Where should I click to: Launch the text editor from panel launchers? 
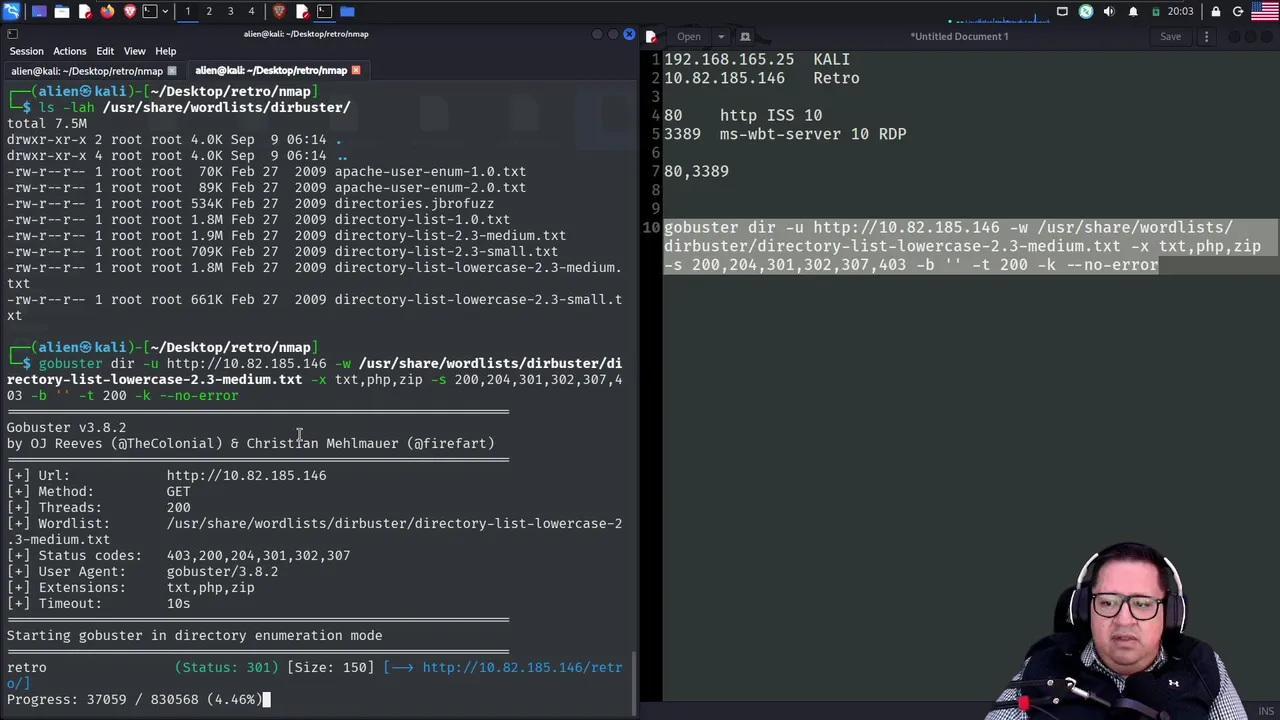click(x=85, y=11)
